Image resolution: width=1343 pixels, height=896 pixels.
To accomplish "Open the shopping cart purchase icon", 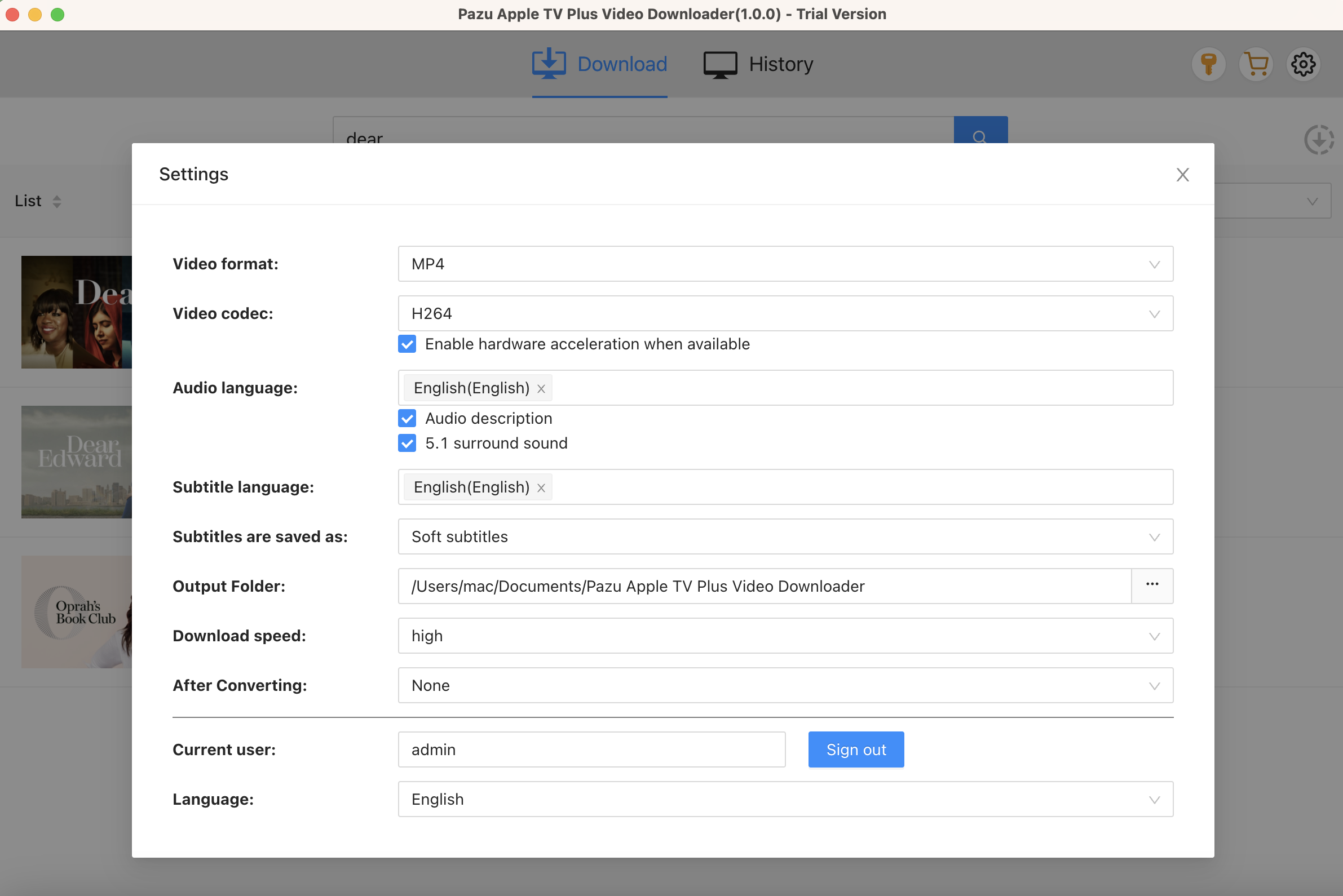I will (1256, 64).
